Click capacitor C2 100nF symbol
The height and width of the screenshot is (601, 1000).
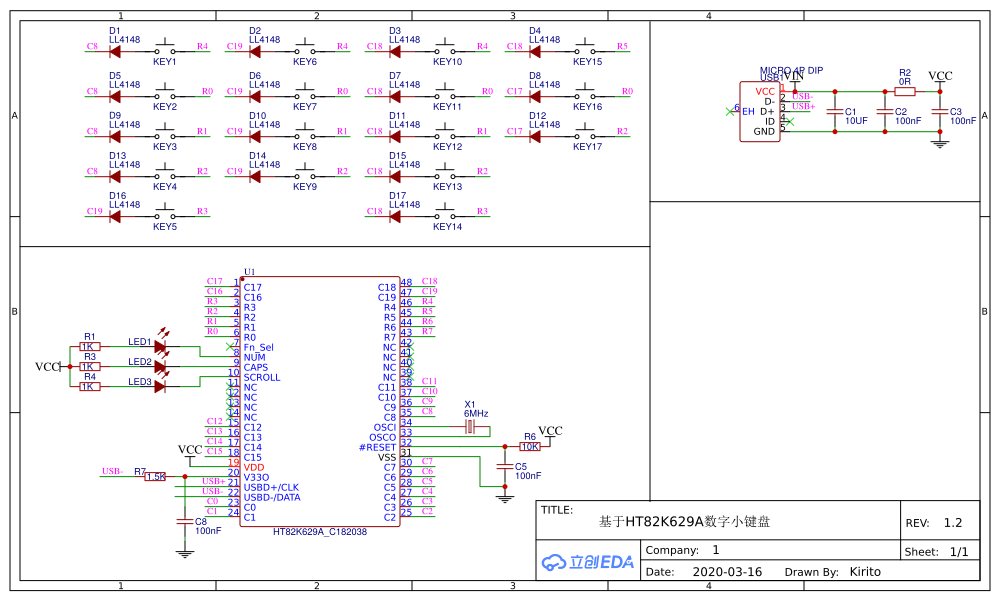coord(885,111)
